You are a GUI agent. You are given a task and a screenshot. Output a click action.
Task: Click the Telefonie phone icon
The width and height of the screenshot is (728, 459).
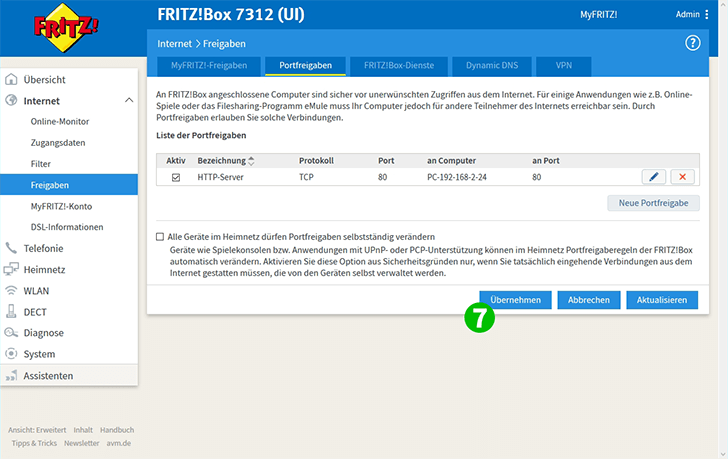(x=11, y=248)
